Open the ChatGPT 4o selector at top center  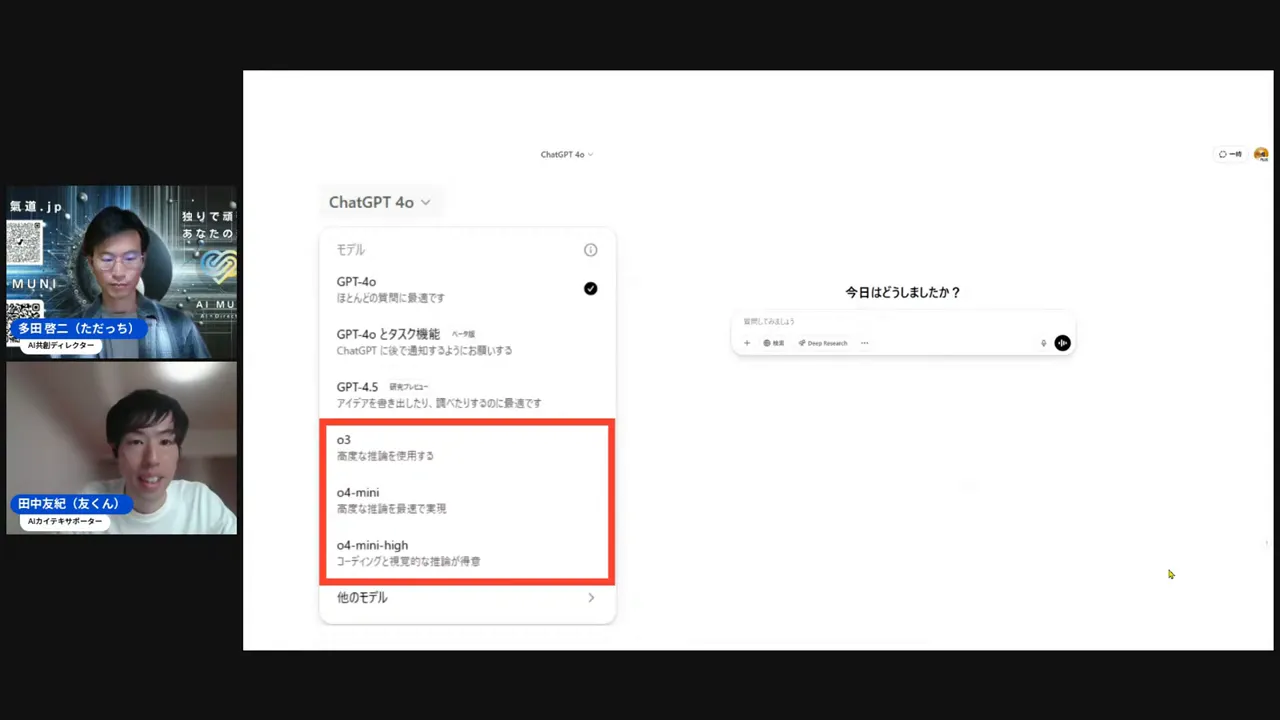[x=566, y=154]
